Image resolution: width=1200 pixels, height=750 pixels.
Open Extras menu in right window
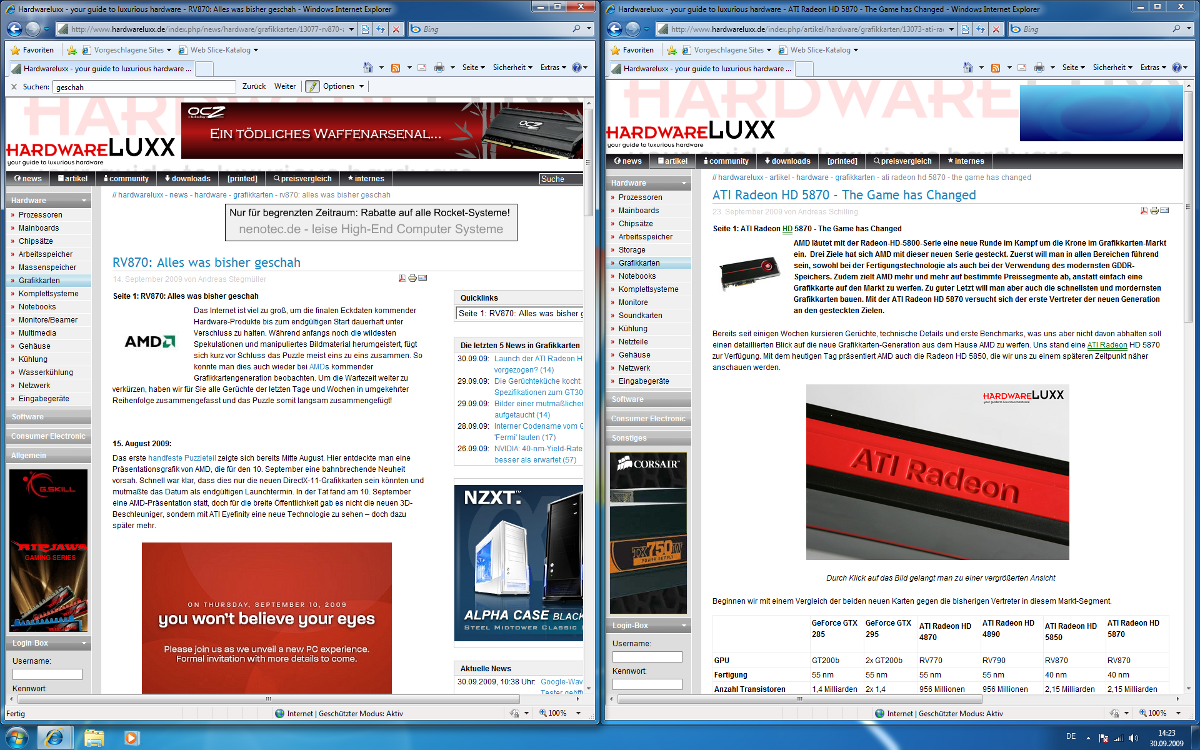[1153, 67]
